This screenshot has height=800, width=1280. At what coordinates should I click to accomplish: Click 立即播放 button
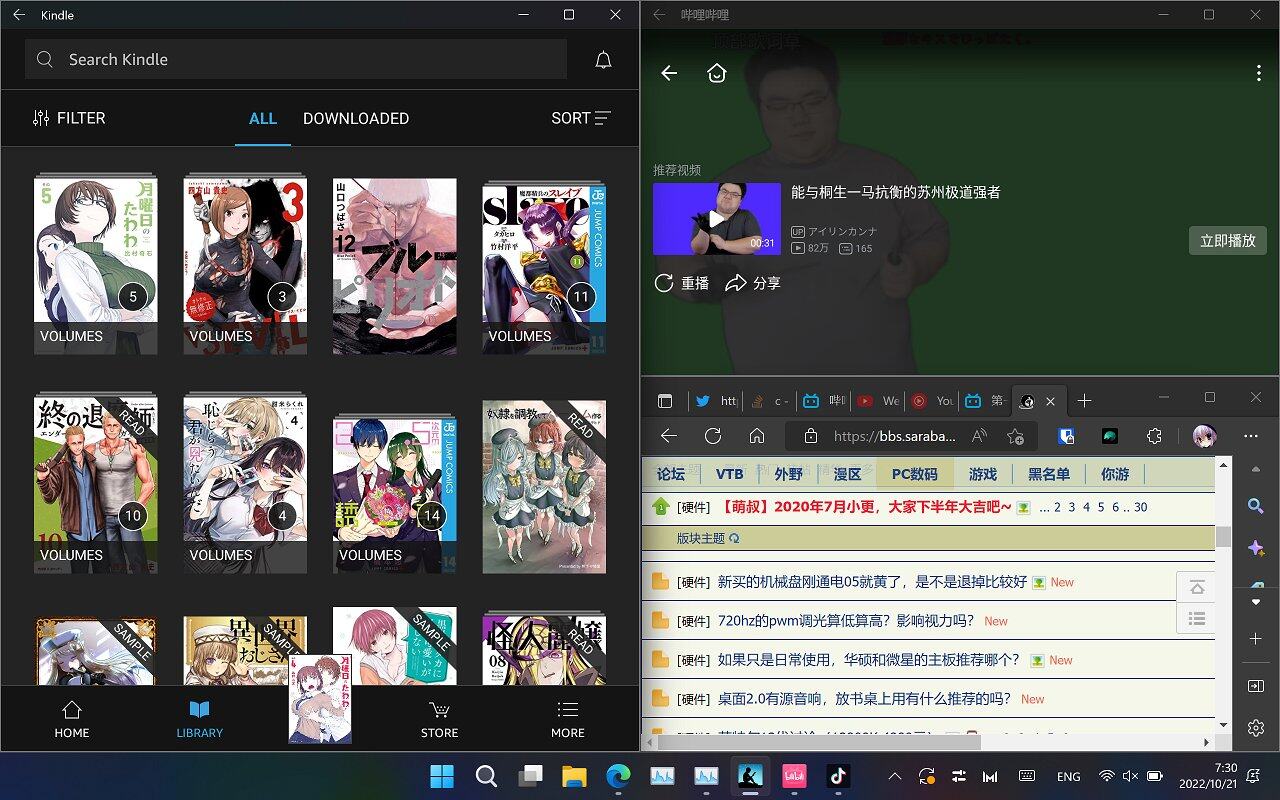point(1227,240)
